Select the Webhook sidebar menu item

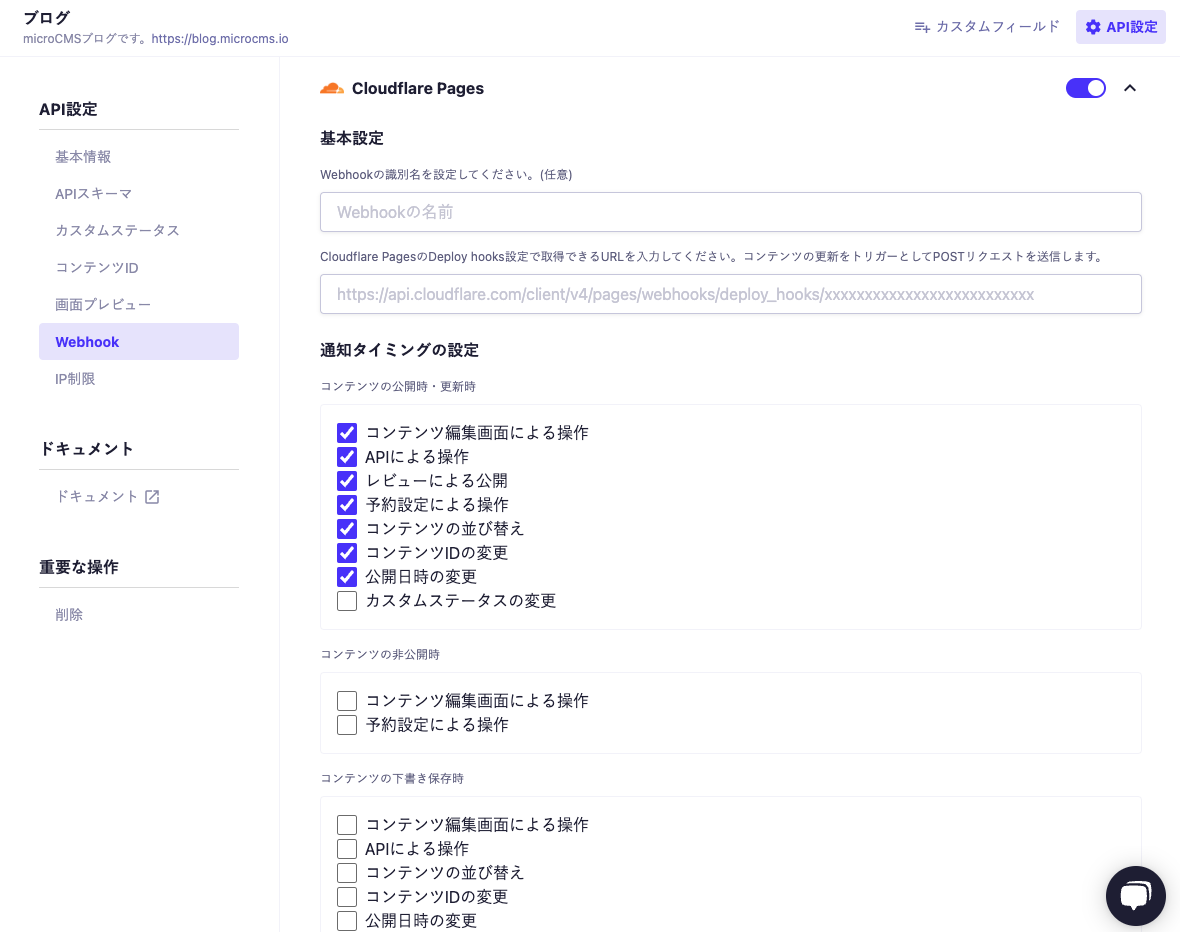[139, 342]
